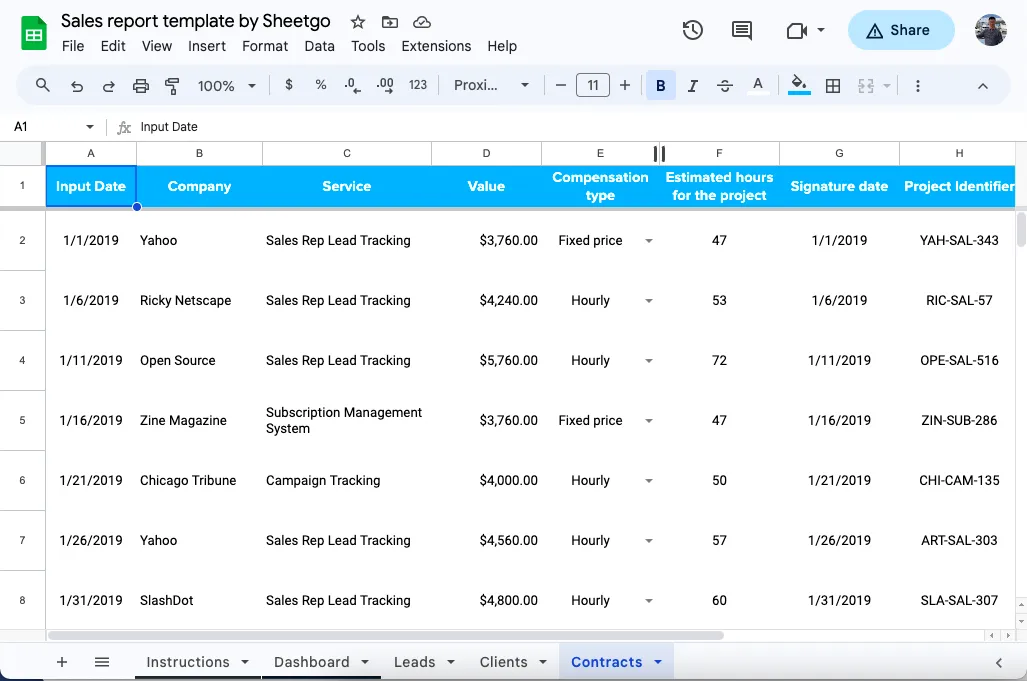Image resolution: width=1027 pixels, height=681 pixels.
Task: Choose text color
Action: [758, 86]
